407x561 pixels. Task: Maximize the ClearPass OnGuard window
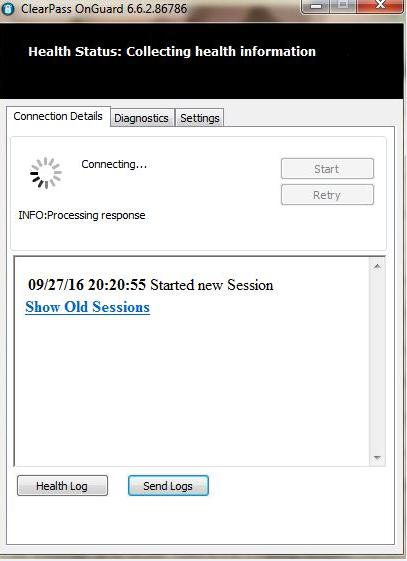click(343, 5)
